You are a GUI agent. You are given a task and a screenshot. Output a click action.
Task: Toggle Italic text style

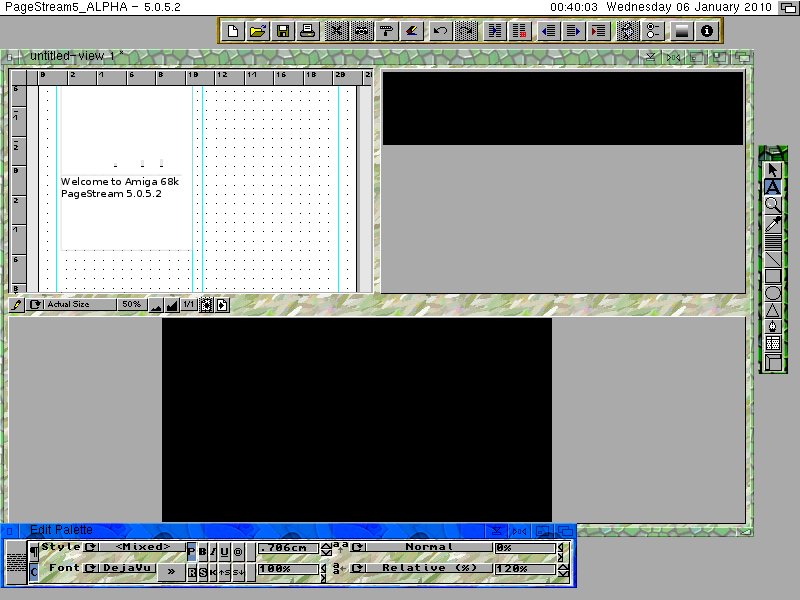pos(213,552)
